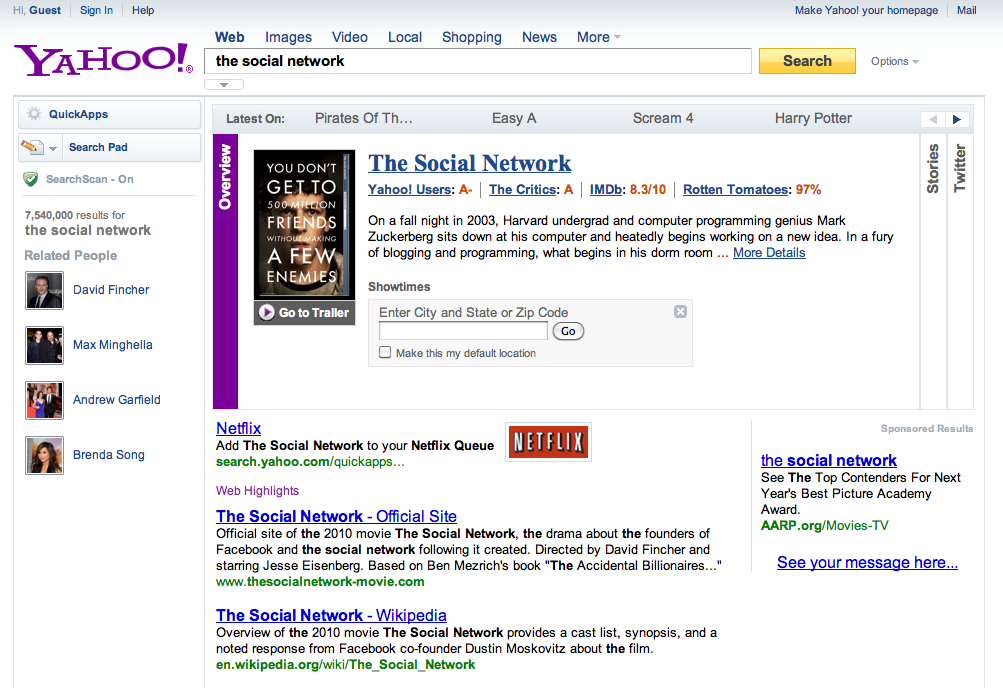The image size is (1003, 688).
Task: Switch to the Video search tab
Action: pyautogui.click(x=350, y=37)
